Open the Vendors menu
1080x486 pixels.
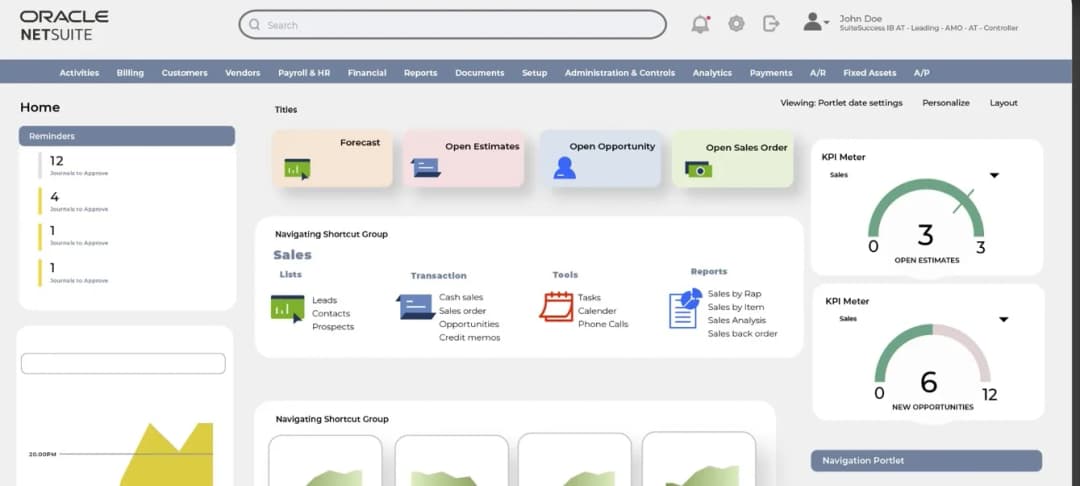[x=242, y=72]
